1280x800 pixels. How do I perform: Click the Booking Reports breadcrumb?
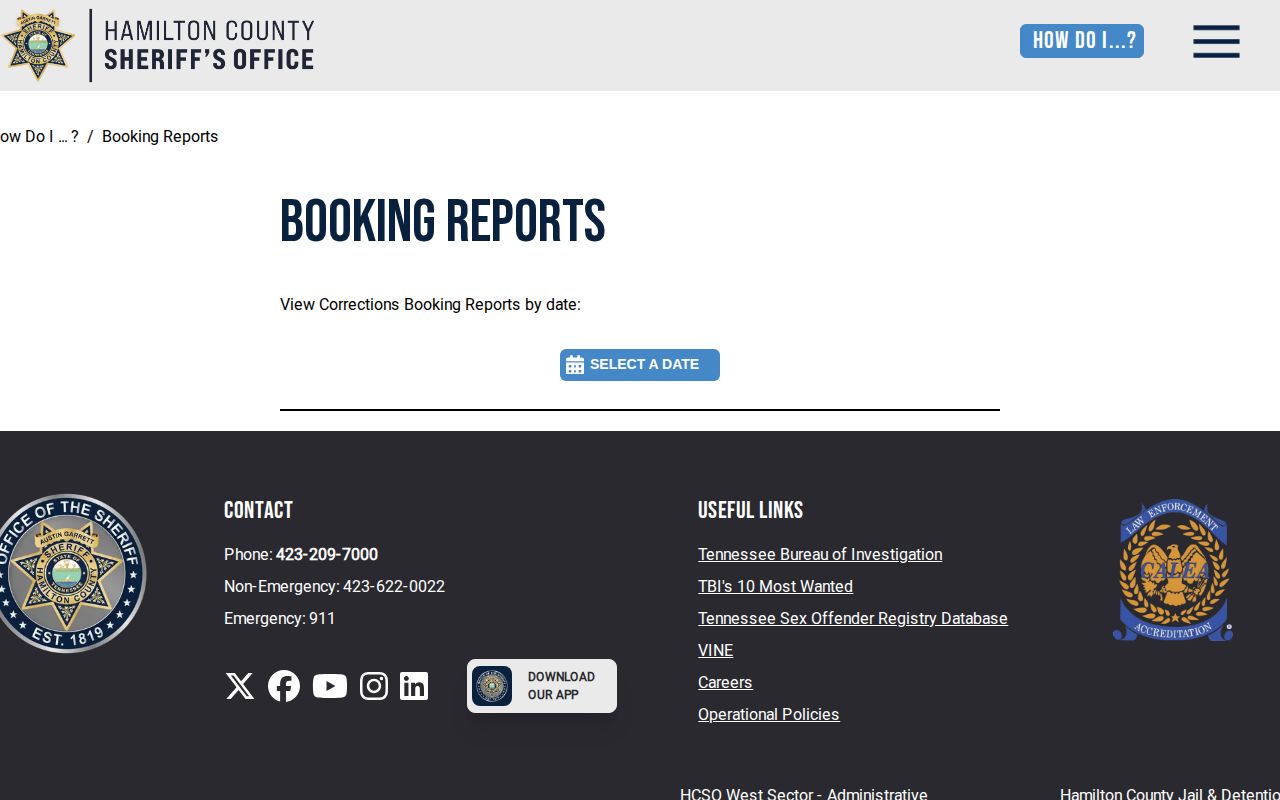coord(160,136)
